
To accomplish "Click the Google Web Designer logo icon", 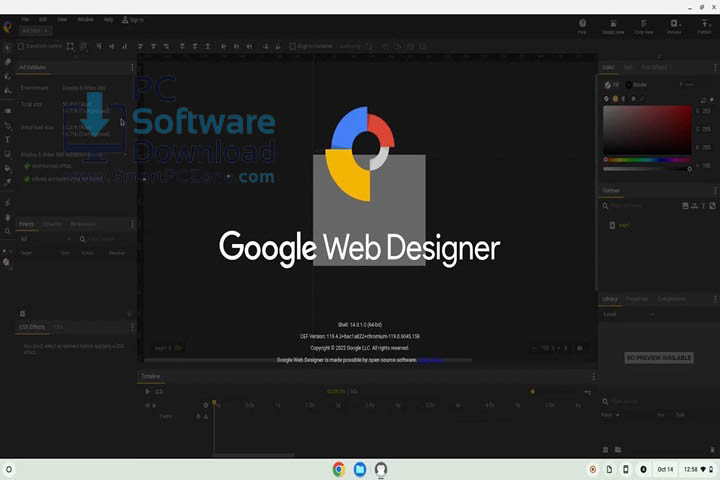I will 7,26.
